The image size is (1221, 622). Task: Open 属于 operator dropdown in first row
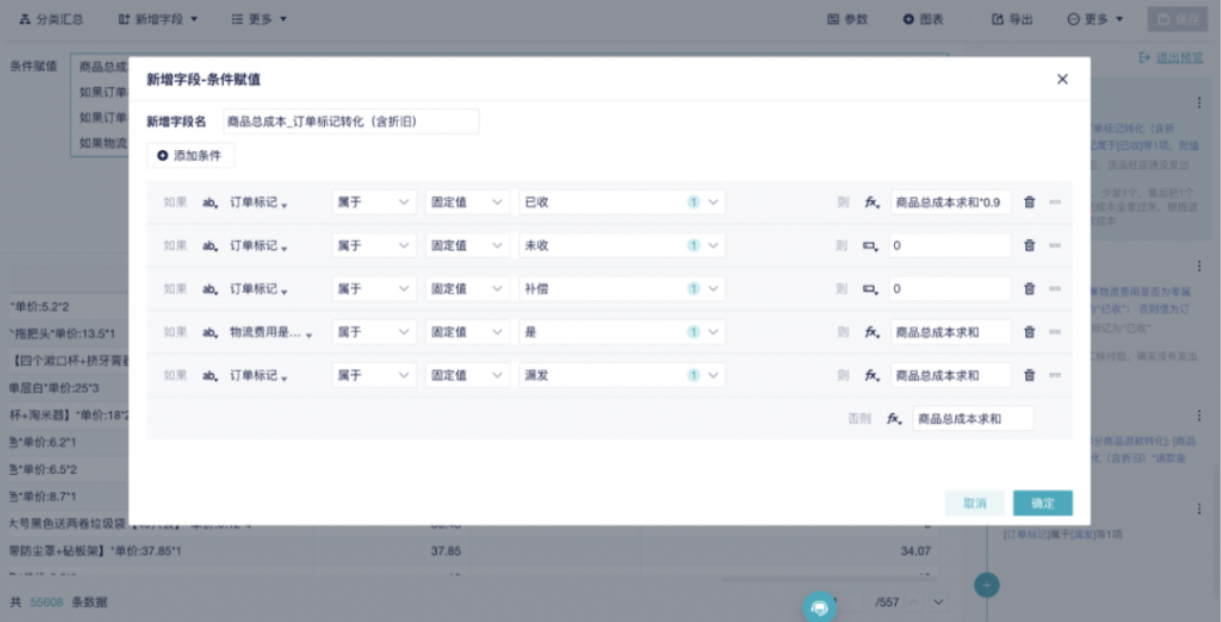click(x=374, y=202)
